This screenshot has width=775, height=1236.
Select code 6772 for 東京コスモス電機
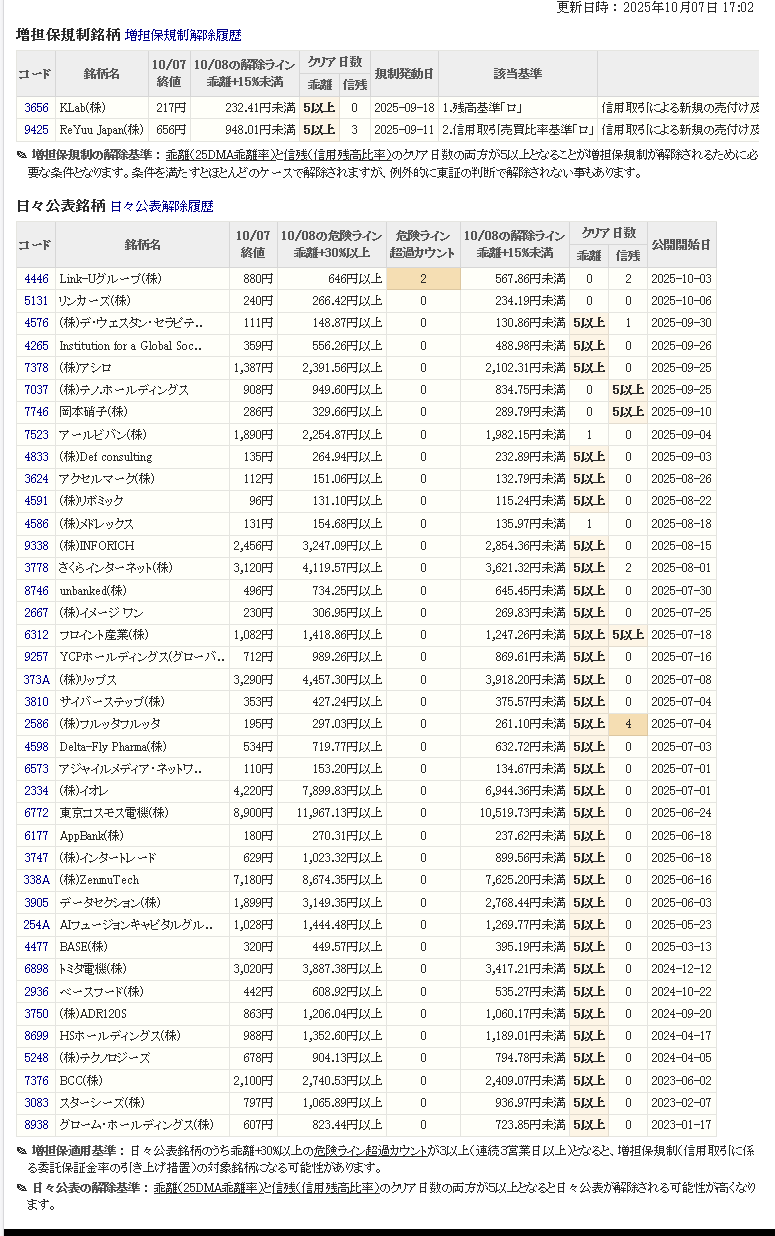[36, 813]
